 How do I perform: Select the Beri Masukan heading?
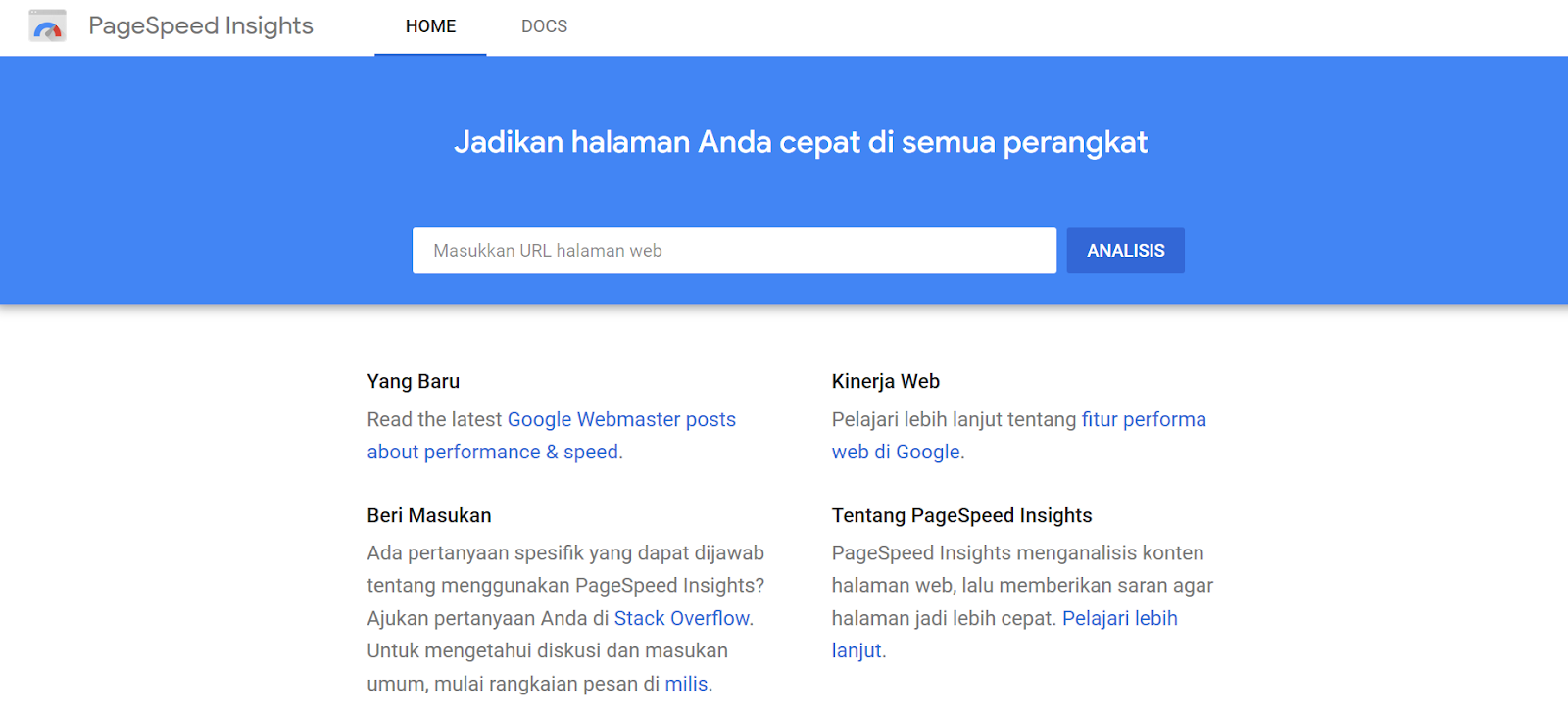pyautogui.click(x=429, y=515)
